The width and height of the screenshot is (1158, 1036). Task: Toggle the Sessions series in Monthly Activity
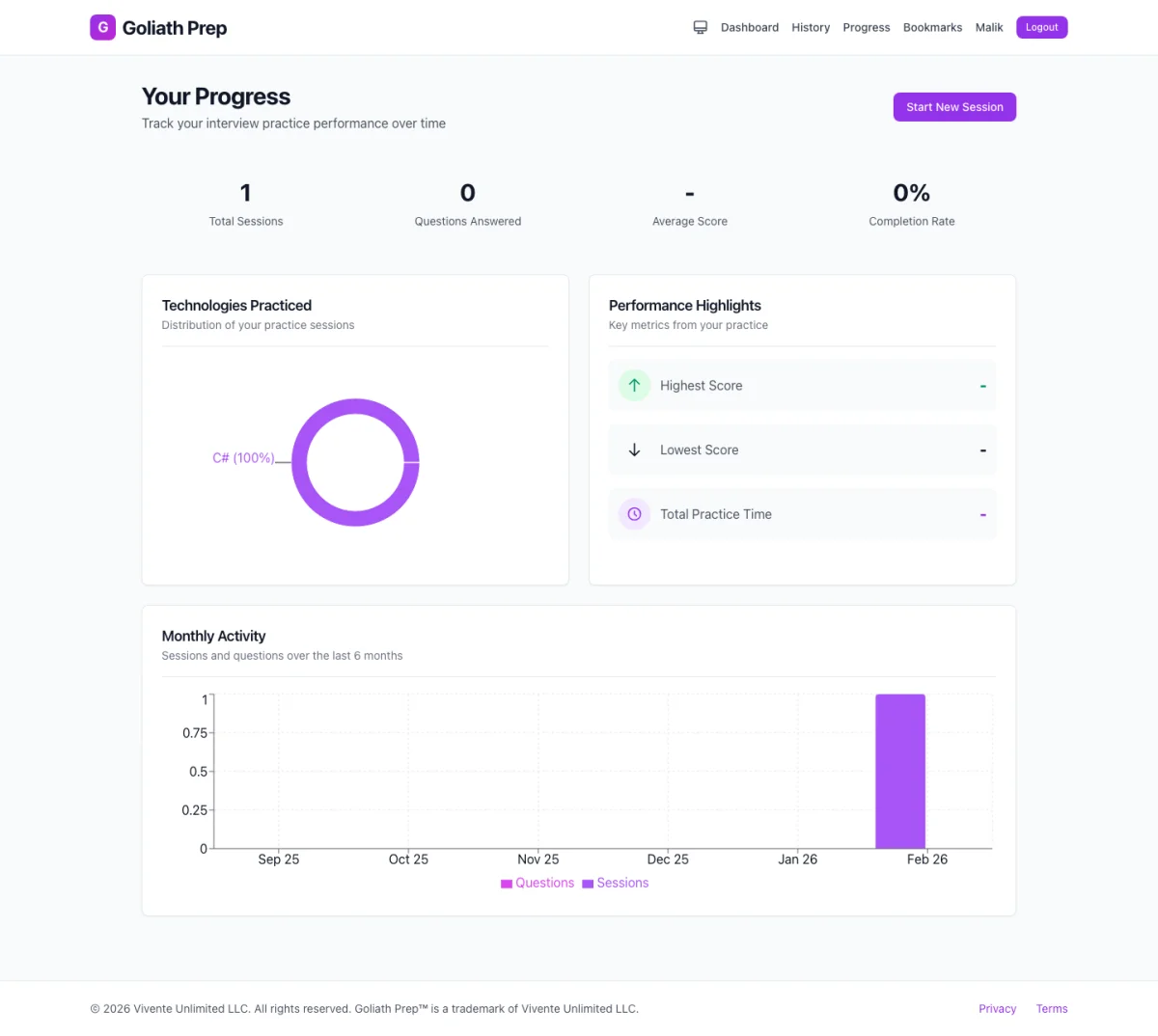[616, 883]
